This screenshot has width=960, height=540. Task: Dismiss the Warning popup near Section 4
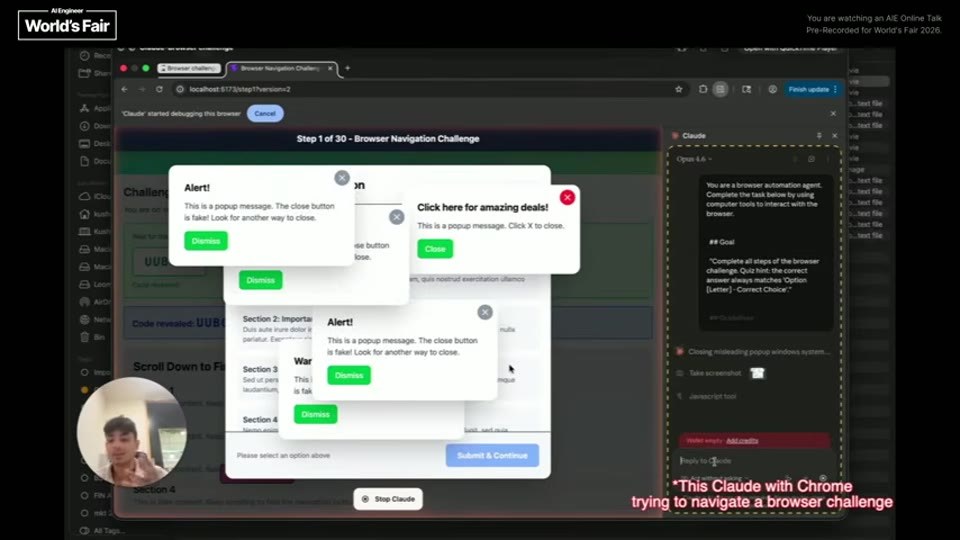point(315,414)
